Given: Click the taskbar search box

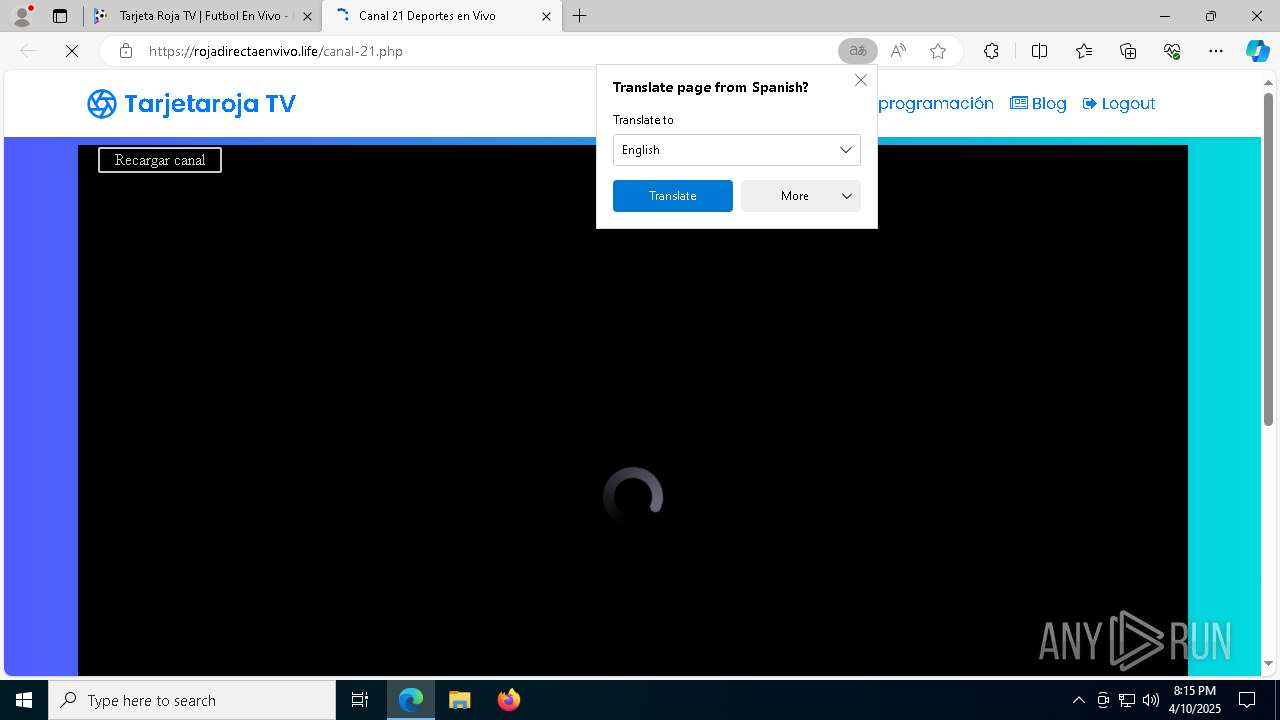Looking at the screenshot, I should pos(192,700).
